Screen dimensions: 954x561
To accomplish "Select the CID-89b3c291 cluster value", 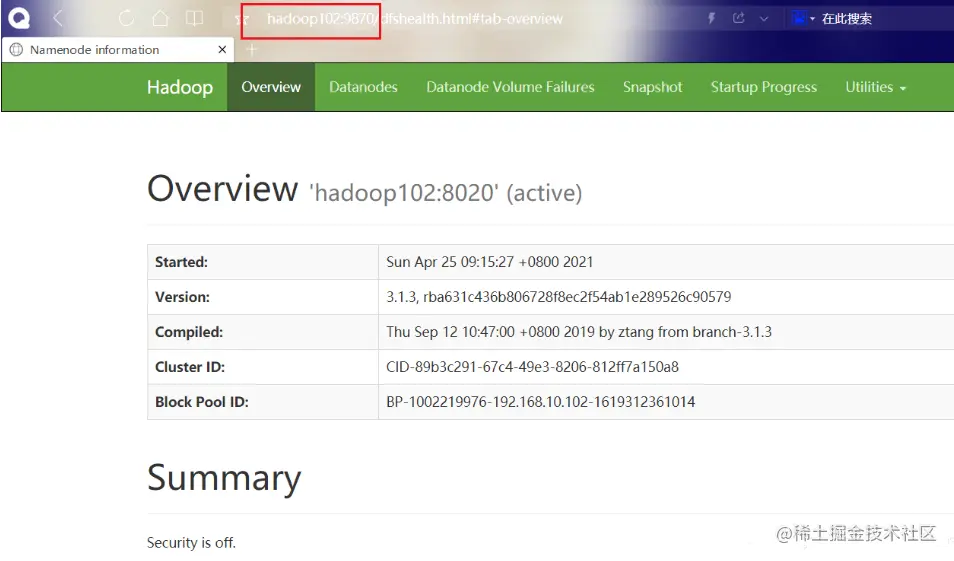I will tap(532, 367).
